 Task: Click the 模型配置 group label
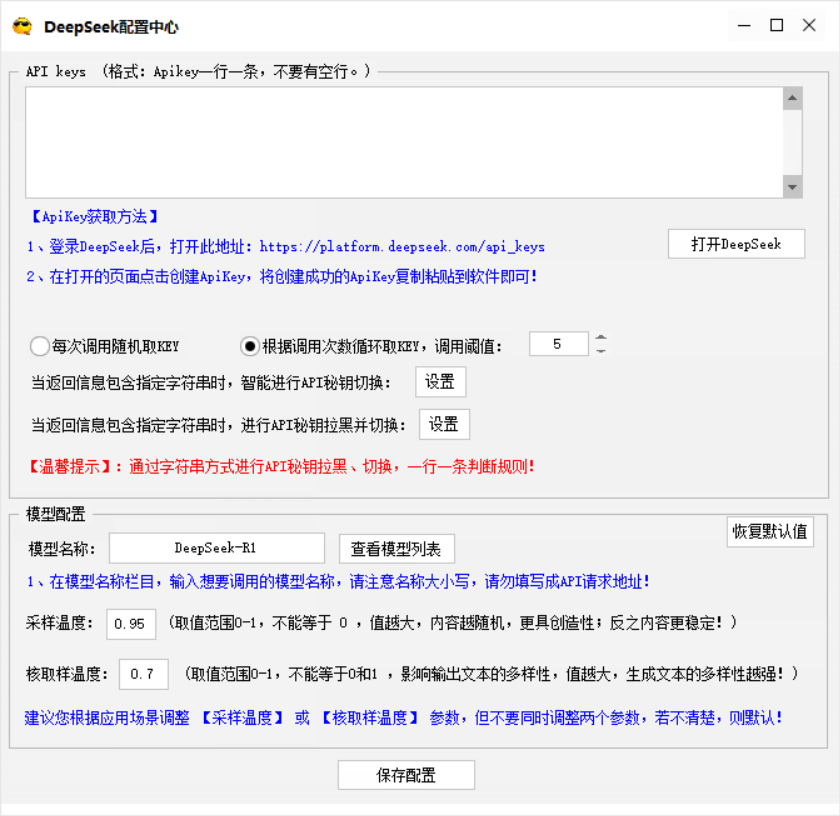coord(56,514)
